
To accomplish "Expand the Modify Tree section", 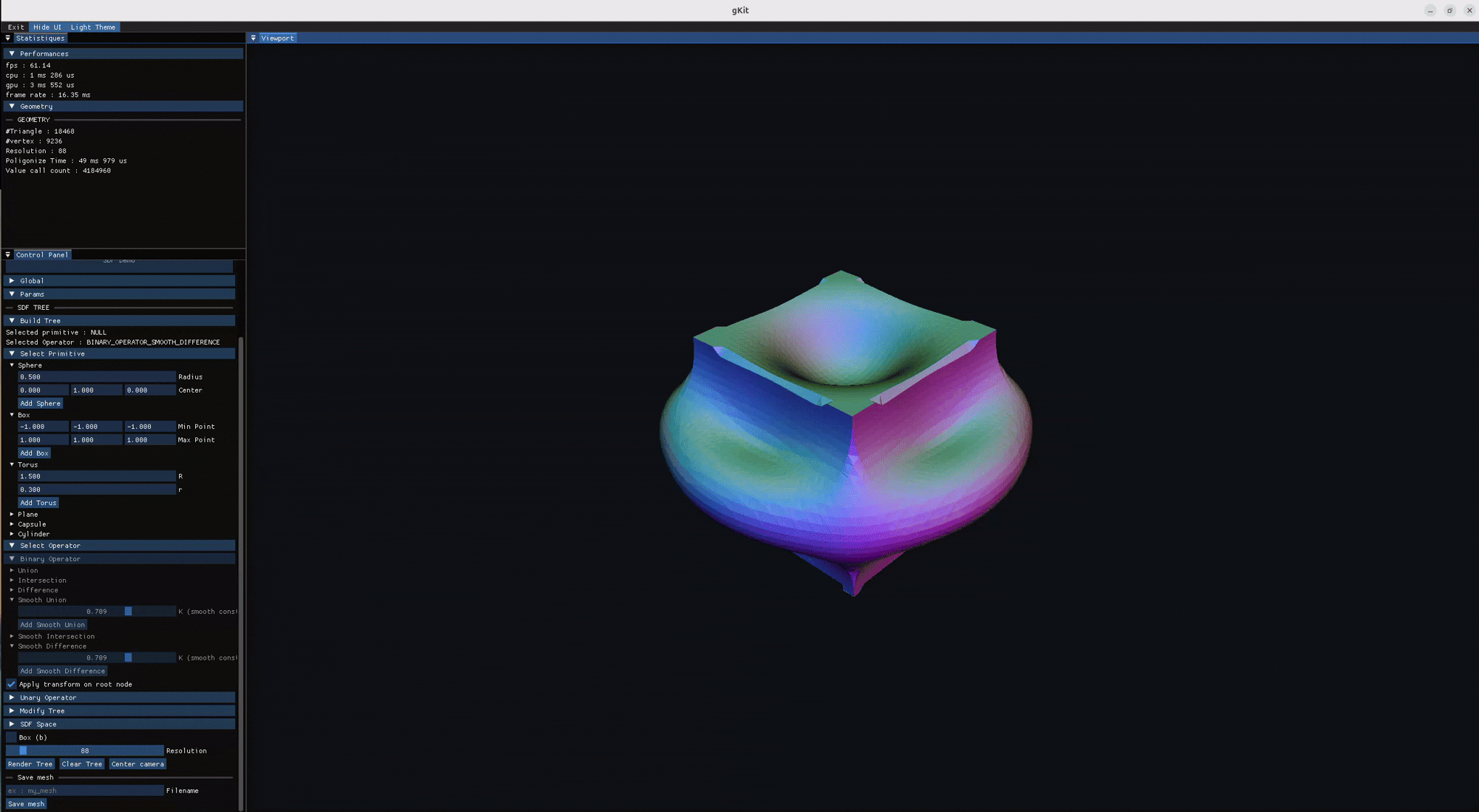I will 119,711.
